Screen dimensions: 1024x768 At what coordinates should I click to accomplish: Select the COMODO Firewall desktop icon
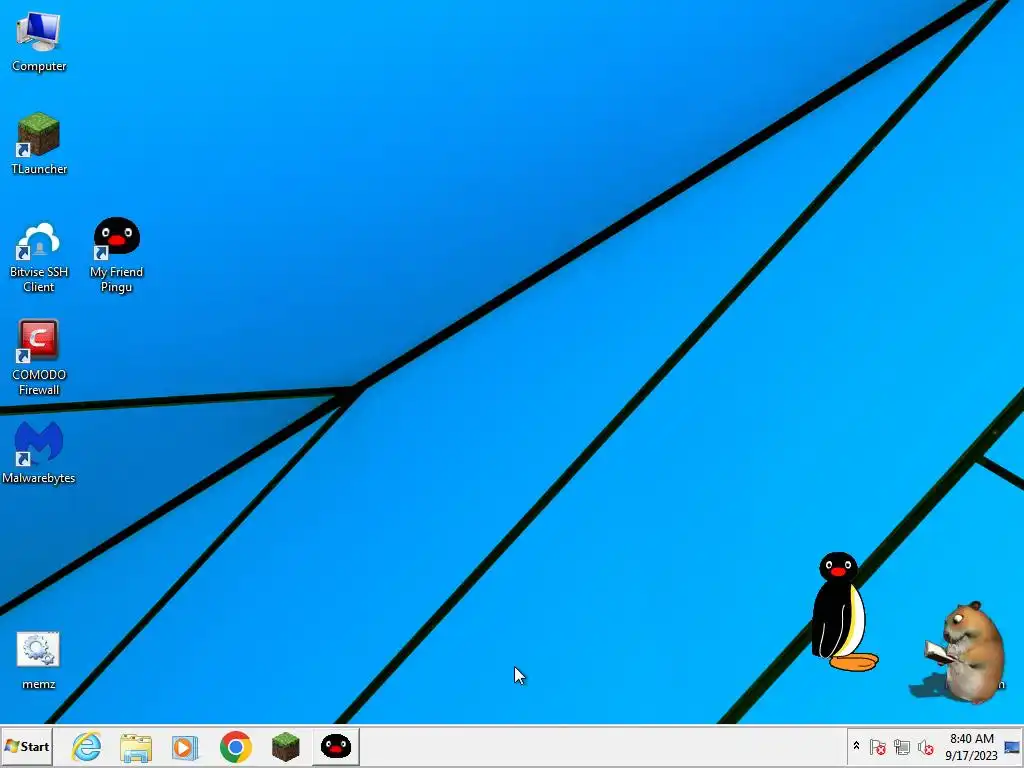tap(39, 358)
